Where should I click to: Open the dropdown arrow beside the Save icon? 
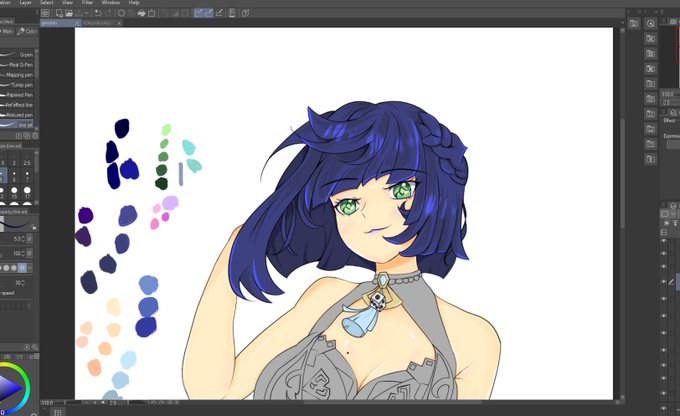pyautogui.click(x=87, y=13)
